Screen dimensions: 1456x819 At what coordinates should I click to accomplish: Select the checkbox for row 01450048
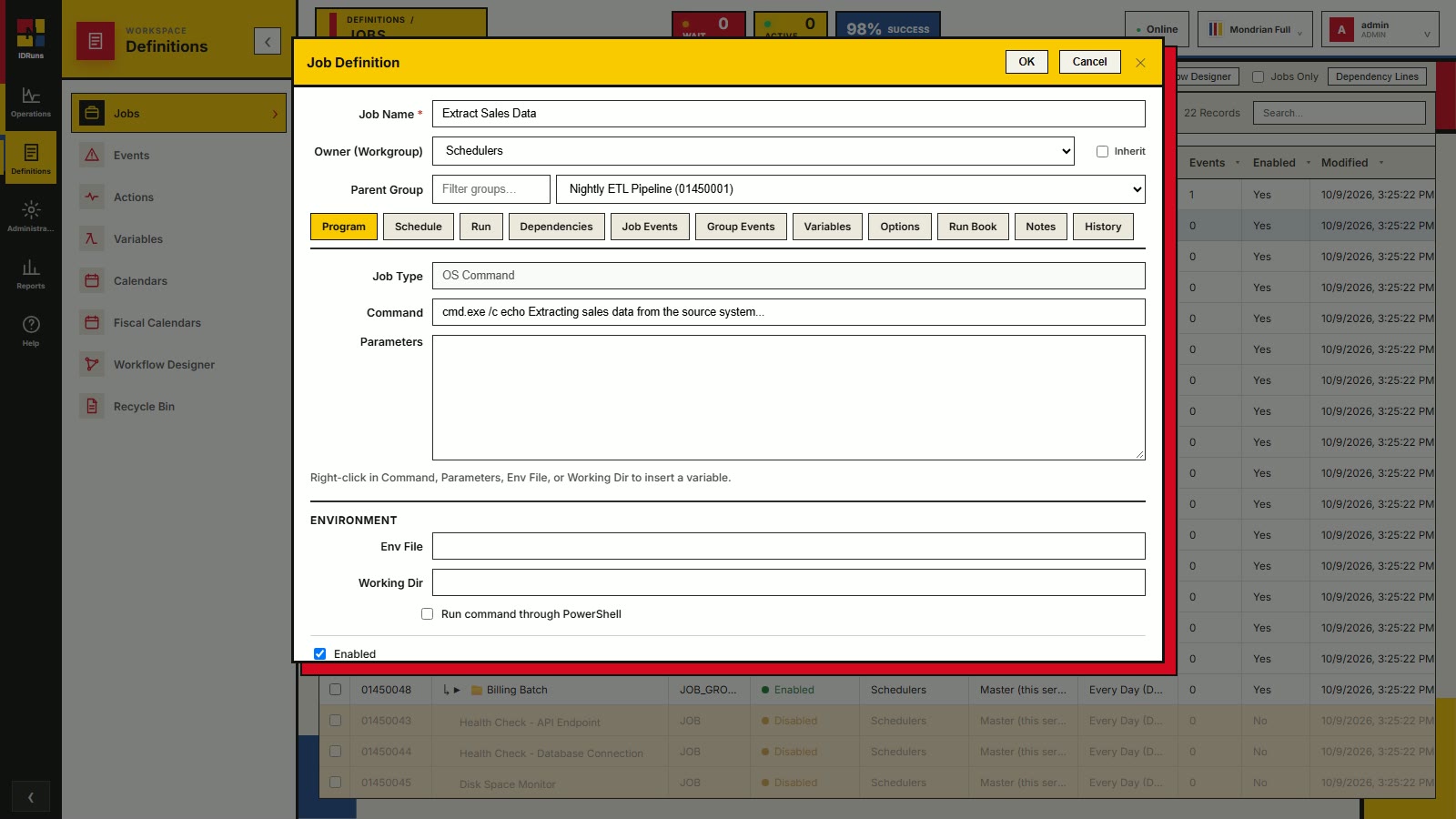pos(335,690)
